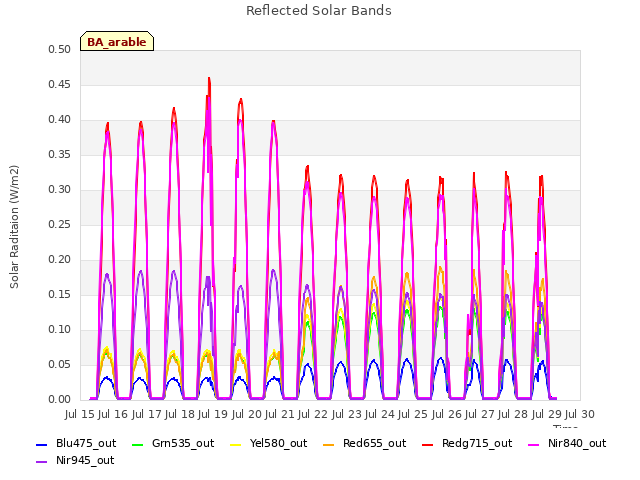Click the 0.50 y-axis tick label
Screen dimensions: 640x480
coord(60,50)
